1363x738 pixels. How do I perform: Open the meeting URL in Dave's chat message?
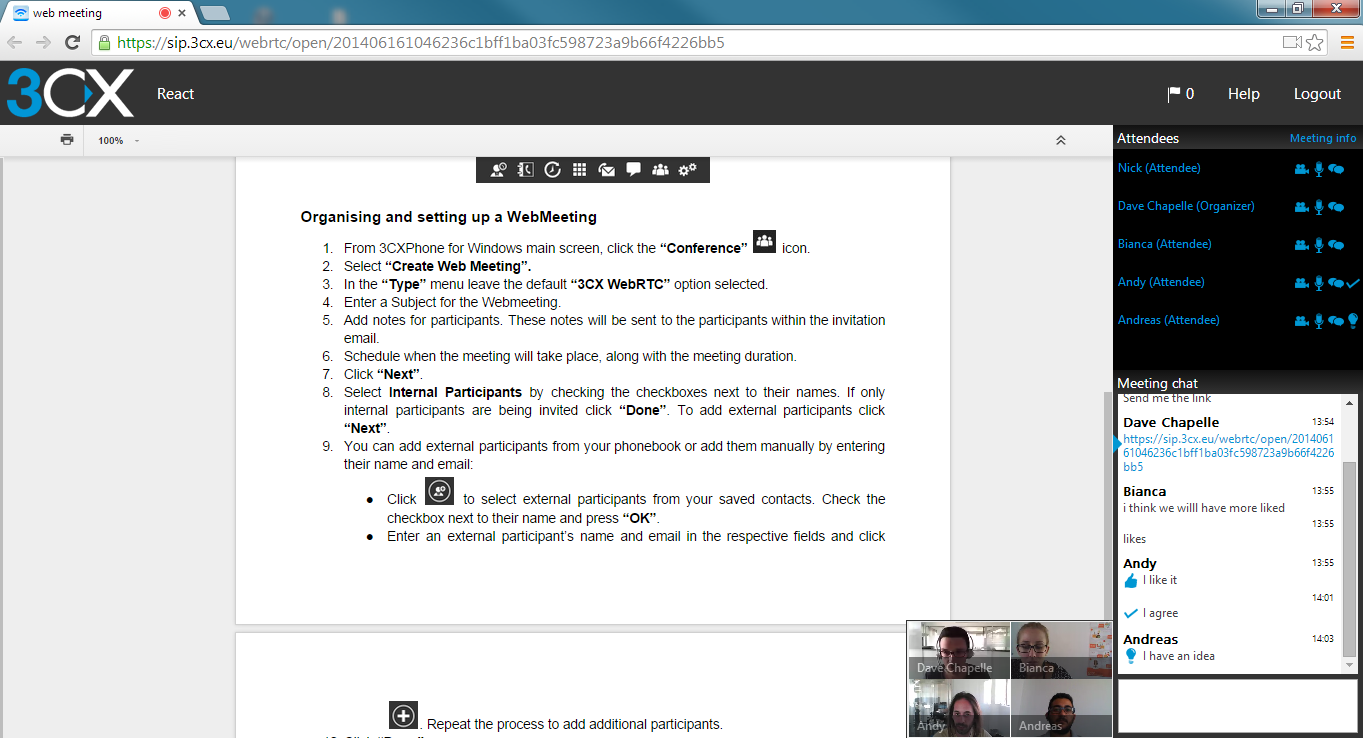tap(1228, 453)
